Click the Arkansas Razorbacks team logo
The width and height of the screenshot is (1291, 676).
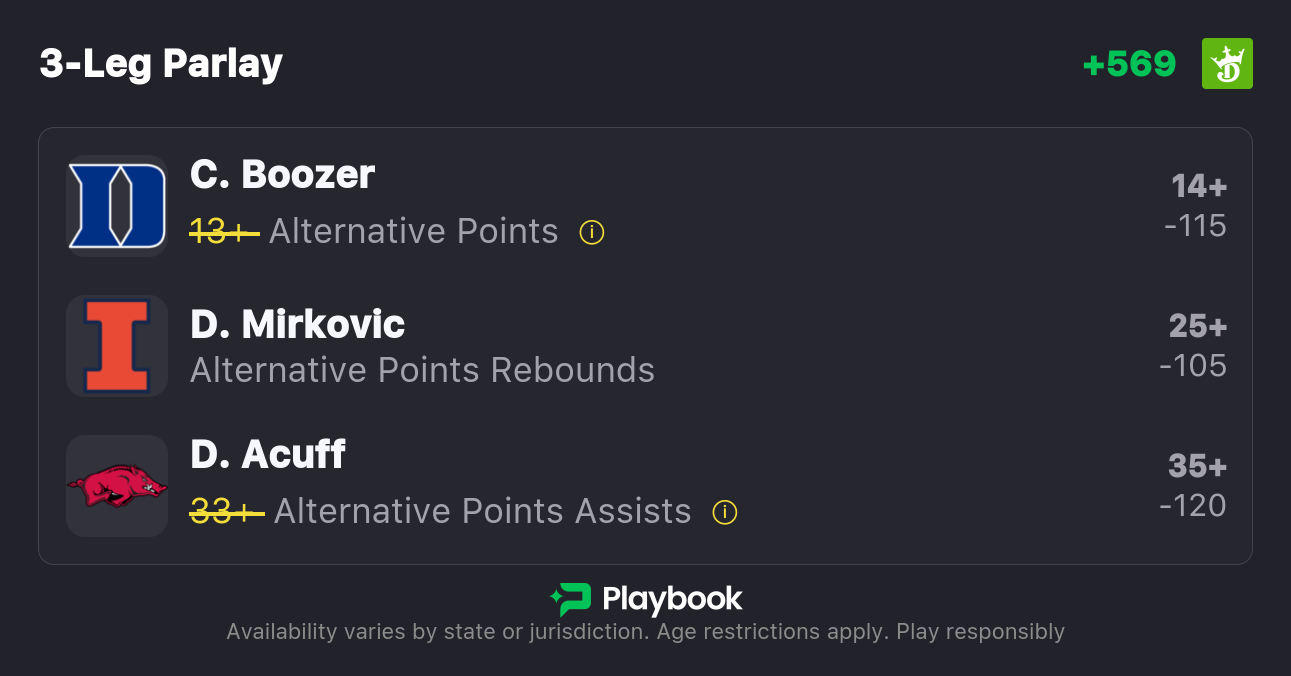[x=116, y=486]
